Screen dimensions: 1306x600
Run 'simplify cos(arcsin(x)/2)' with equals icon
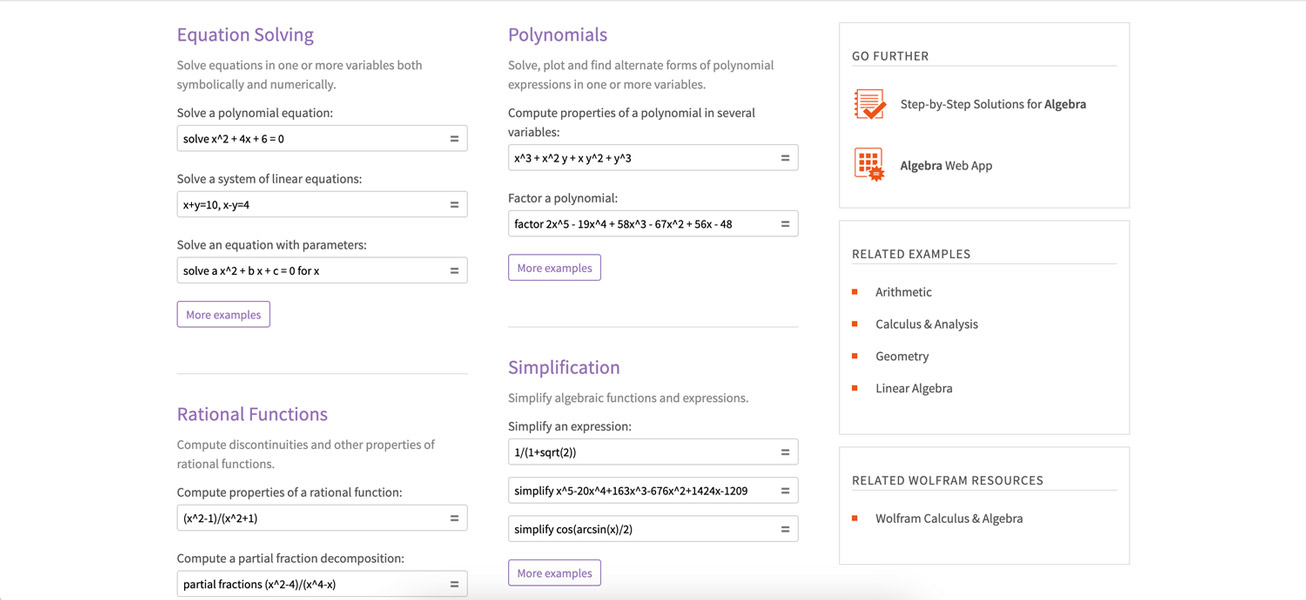pyautogui.click(x=785, y=529)
